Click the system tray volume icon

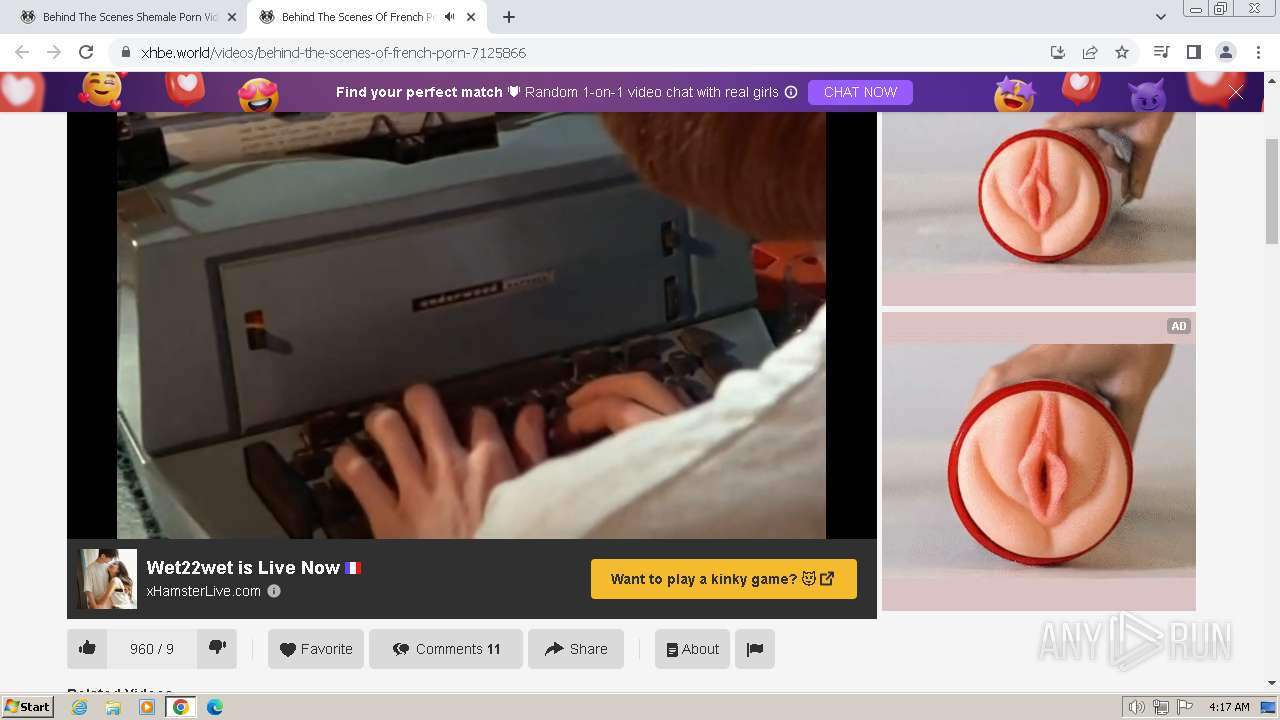coord(1137,707)
